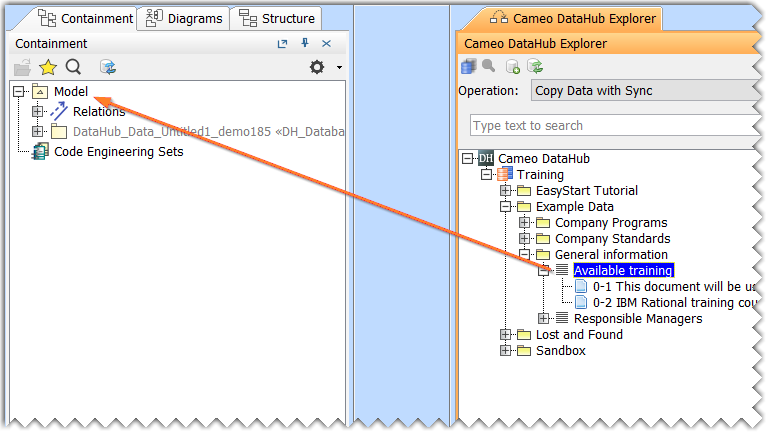Image resolution: width=767 pixels, height=433 pixels.
Task: Click the Diagrams tab icon
Action: [x=154, y=18]
